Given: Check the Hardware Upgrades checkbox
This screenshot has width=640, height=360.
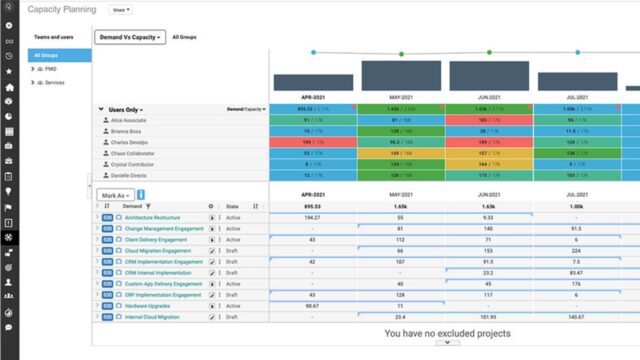Looking at the screenshot, I should coord(119,306).
